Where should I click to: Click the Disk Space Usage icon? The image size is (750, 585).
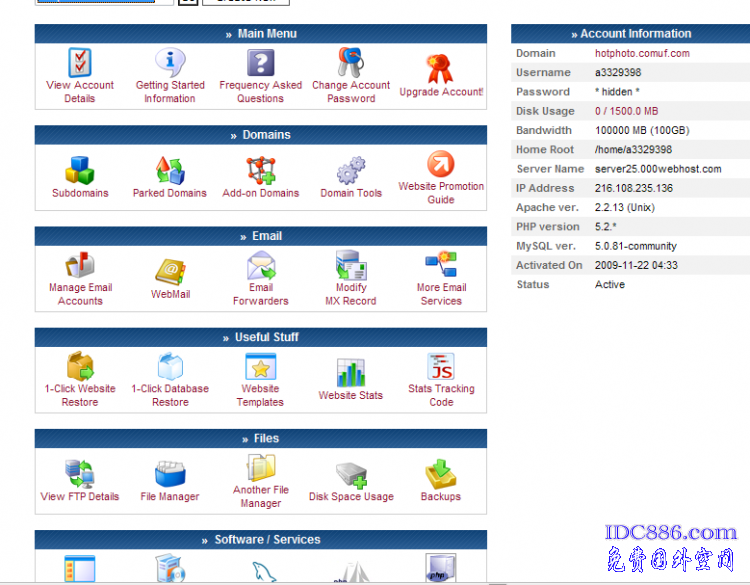tap(351, 473)
